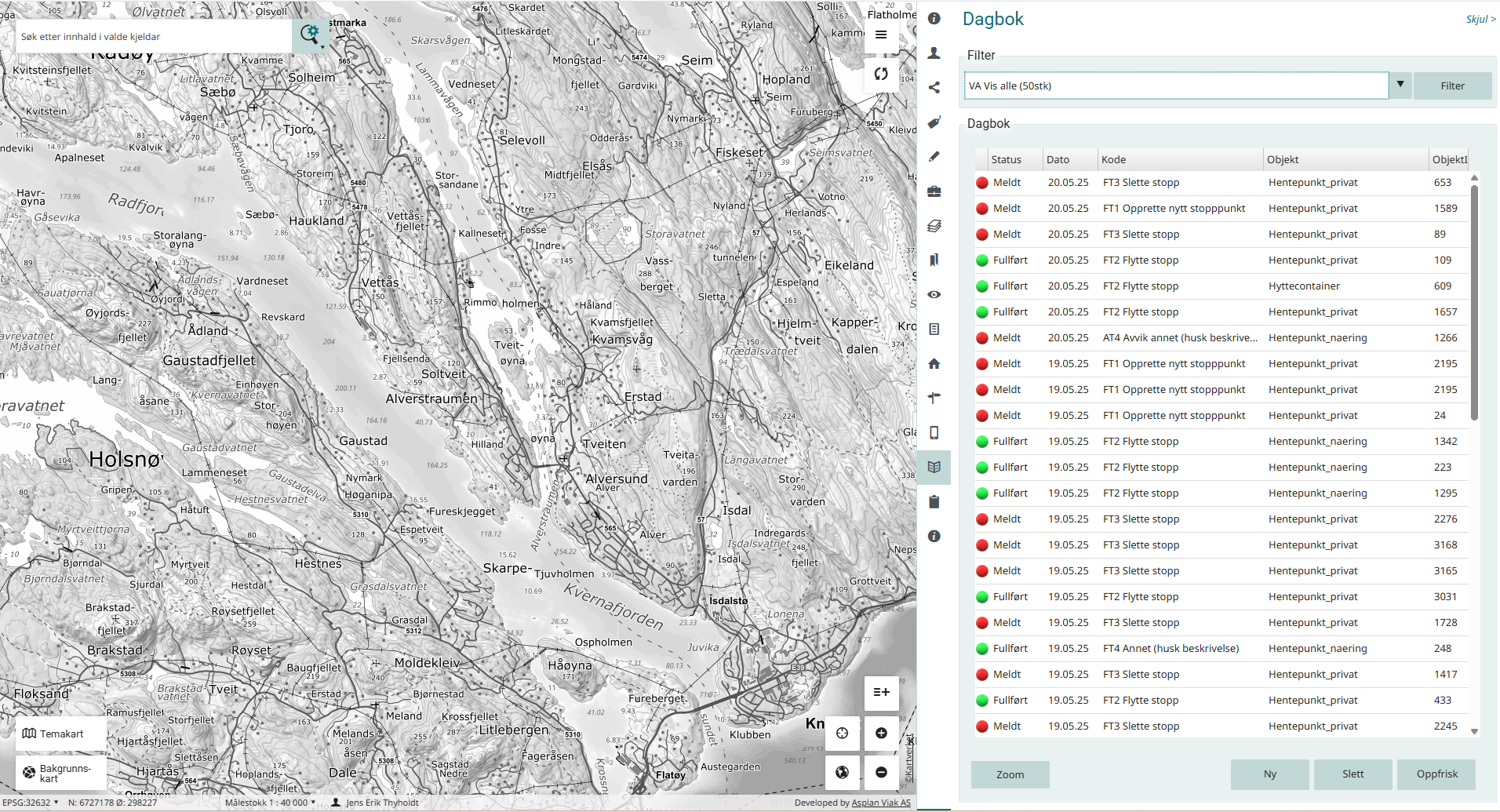Image resolution: width=1500 pixels, height=812 pixels.
Task: Click the Dagbok table vertical scrollbar
Action: point(1474,302)
